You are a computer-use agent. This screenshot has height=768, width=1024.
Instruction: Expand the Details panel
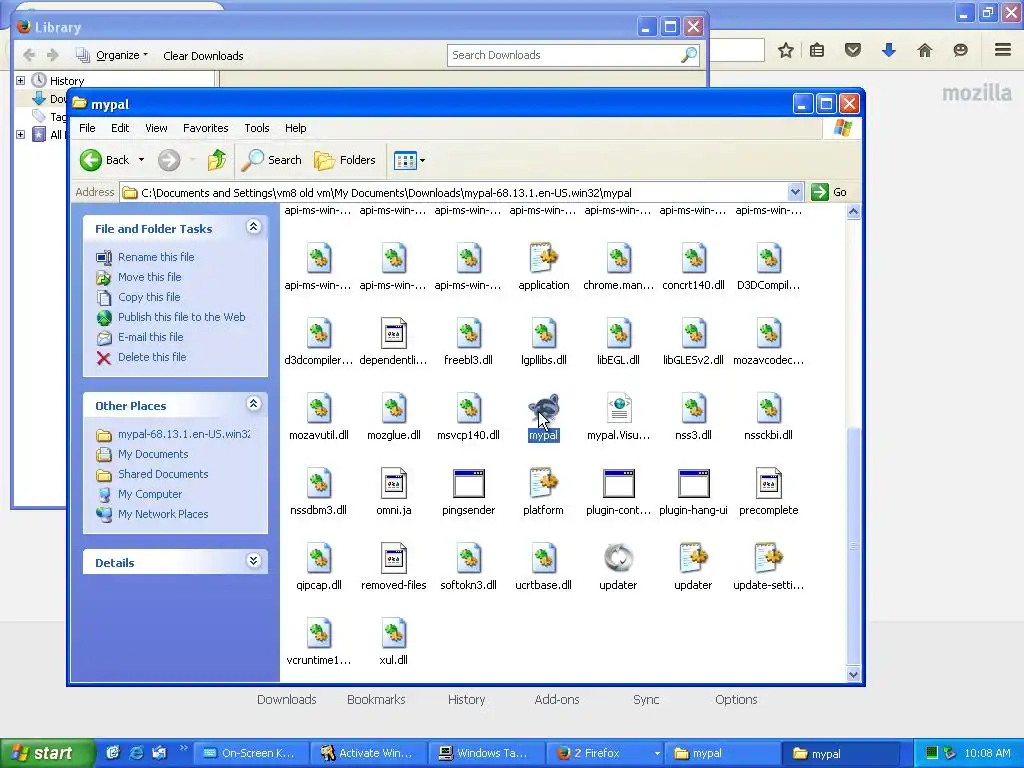click(x=253, y=561)
